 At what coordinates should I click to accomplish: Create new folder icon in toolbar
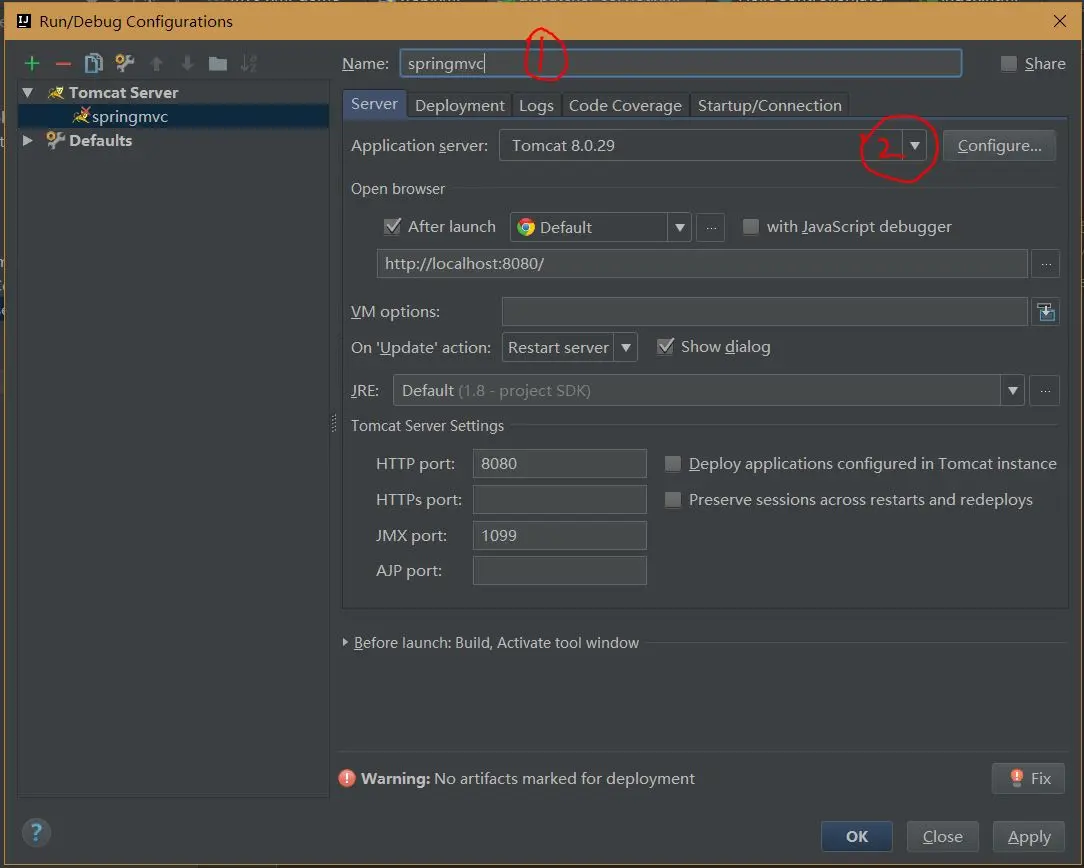tap(218, 64)
